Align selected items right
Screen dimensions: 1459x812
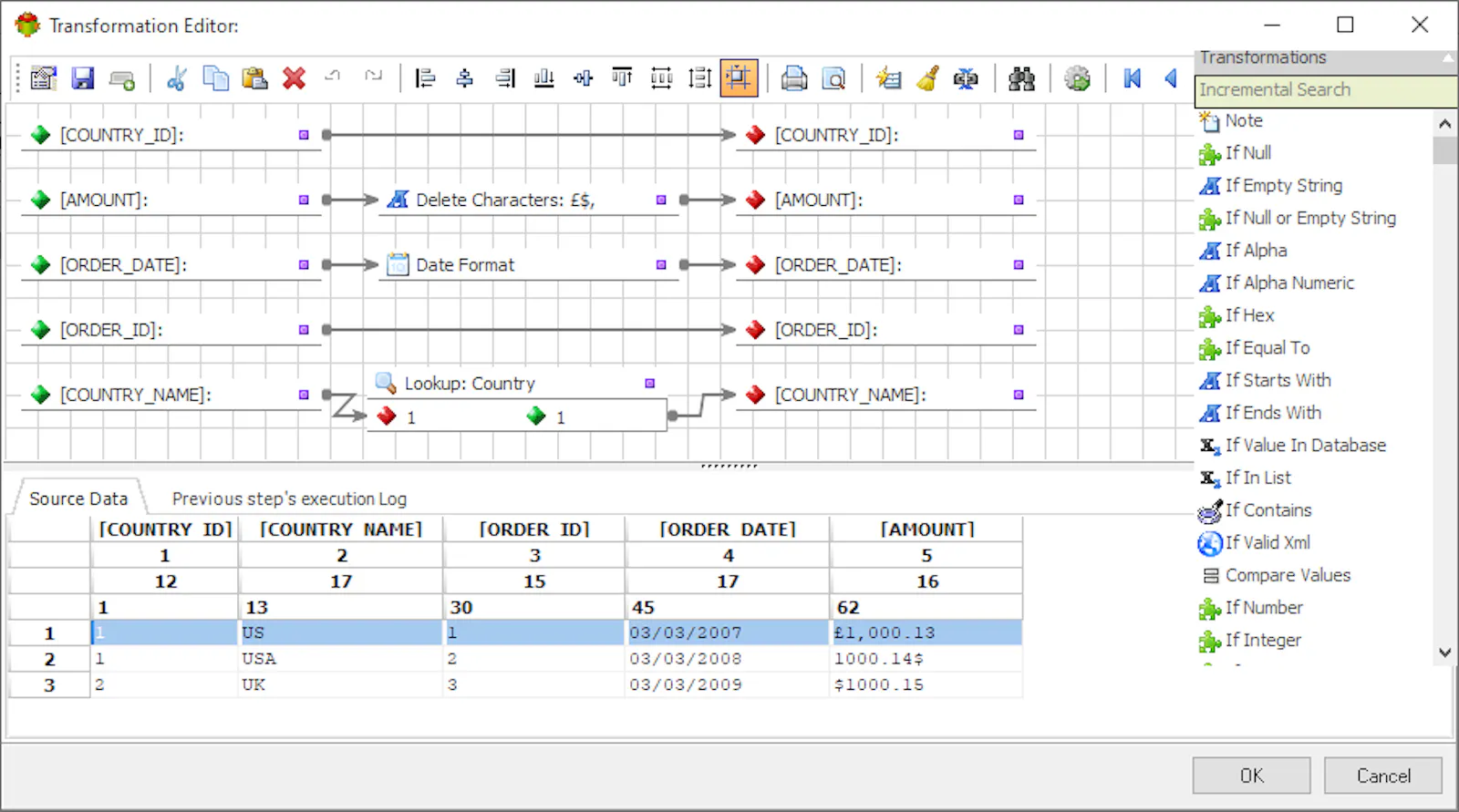(504, 79)
